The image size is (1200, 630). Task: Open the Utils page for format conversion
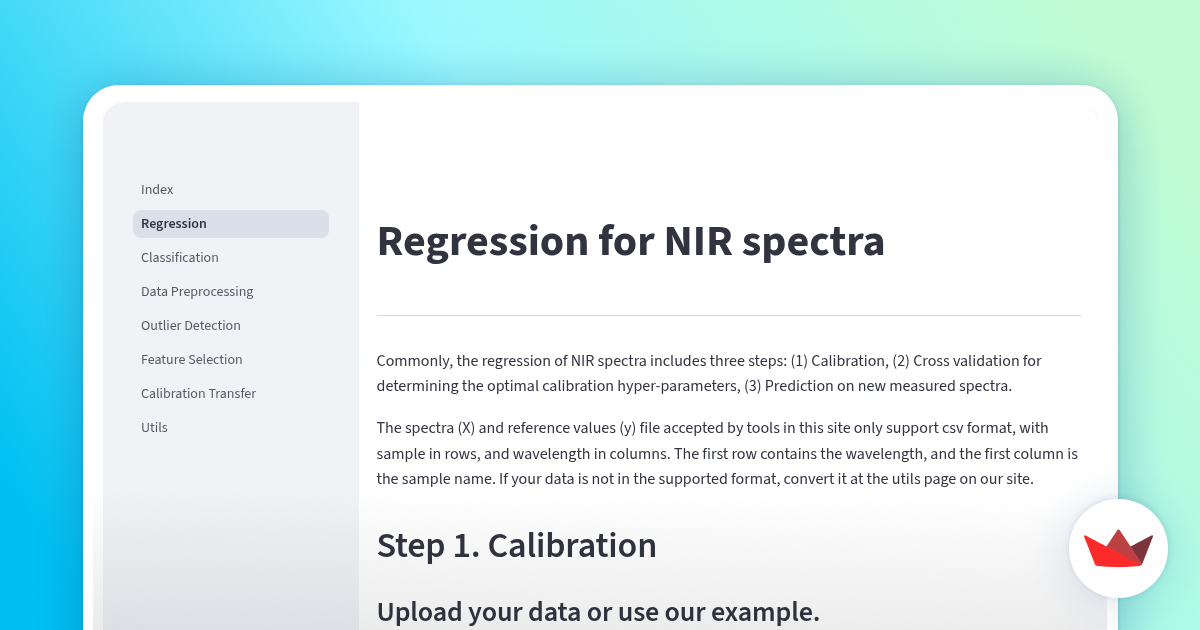point(154,427)
